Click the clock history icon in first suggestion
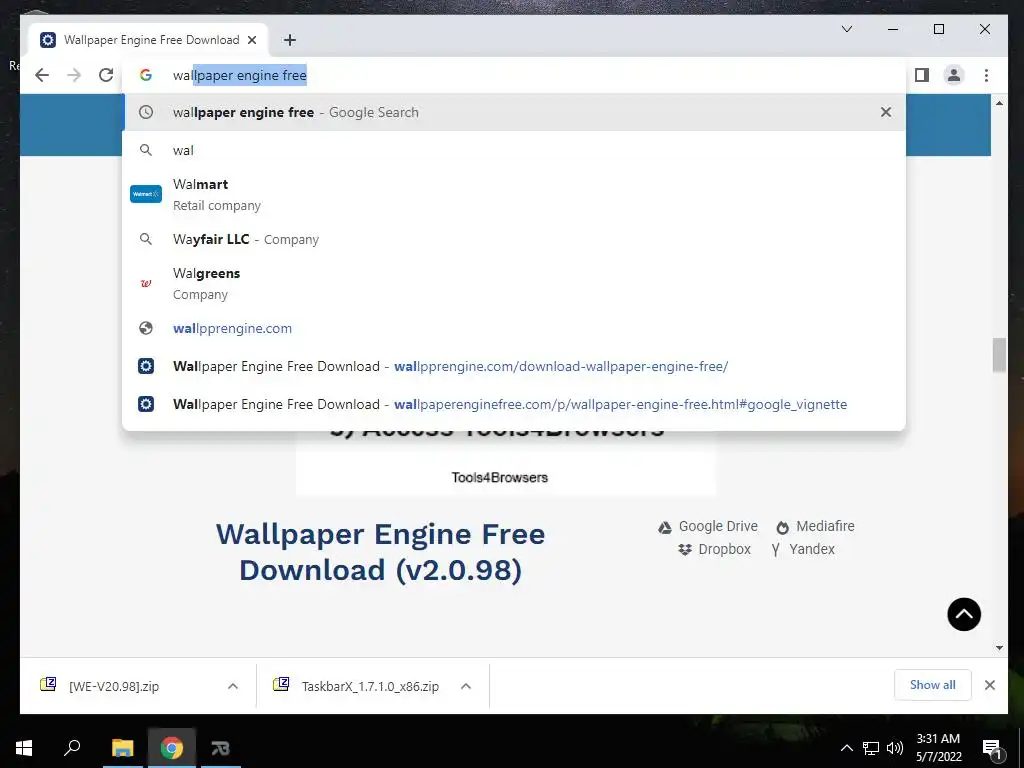Screen dimensions: 1024x768 146,112
